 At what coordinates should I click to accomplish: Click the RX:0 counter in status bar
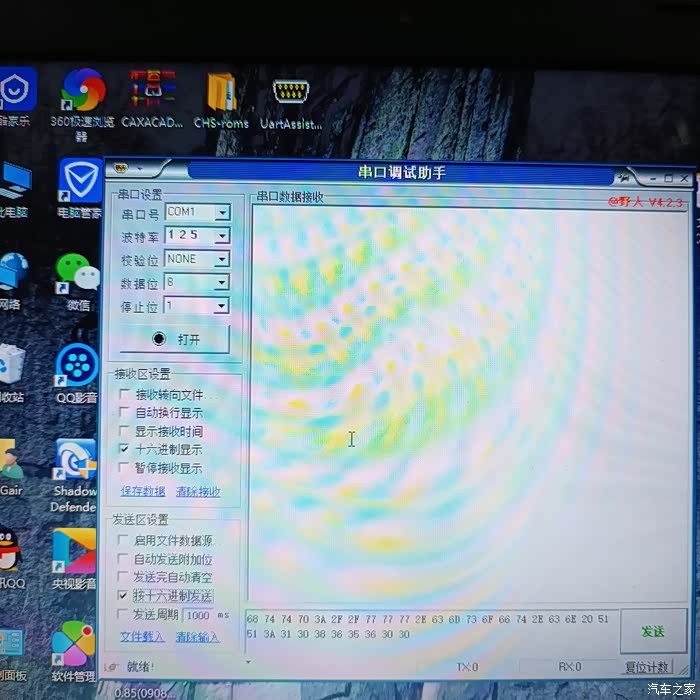tap(570, 667)
